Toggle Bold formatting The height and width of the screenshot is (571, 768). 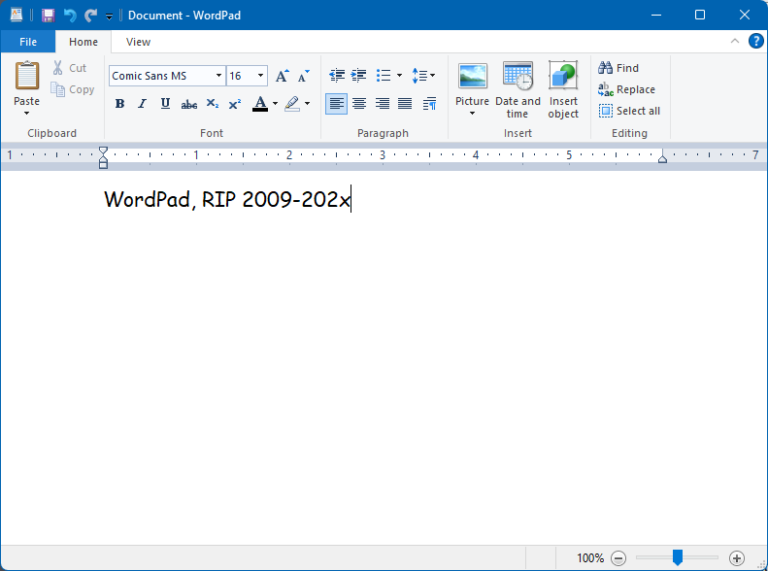pos(120,104)
